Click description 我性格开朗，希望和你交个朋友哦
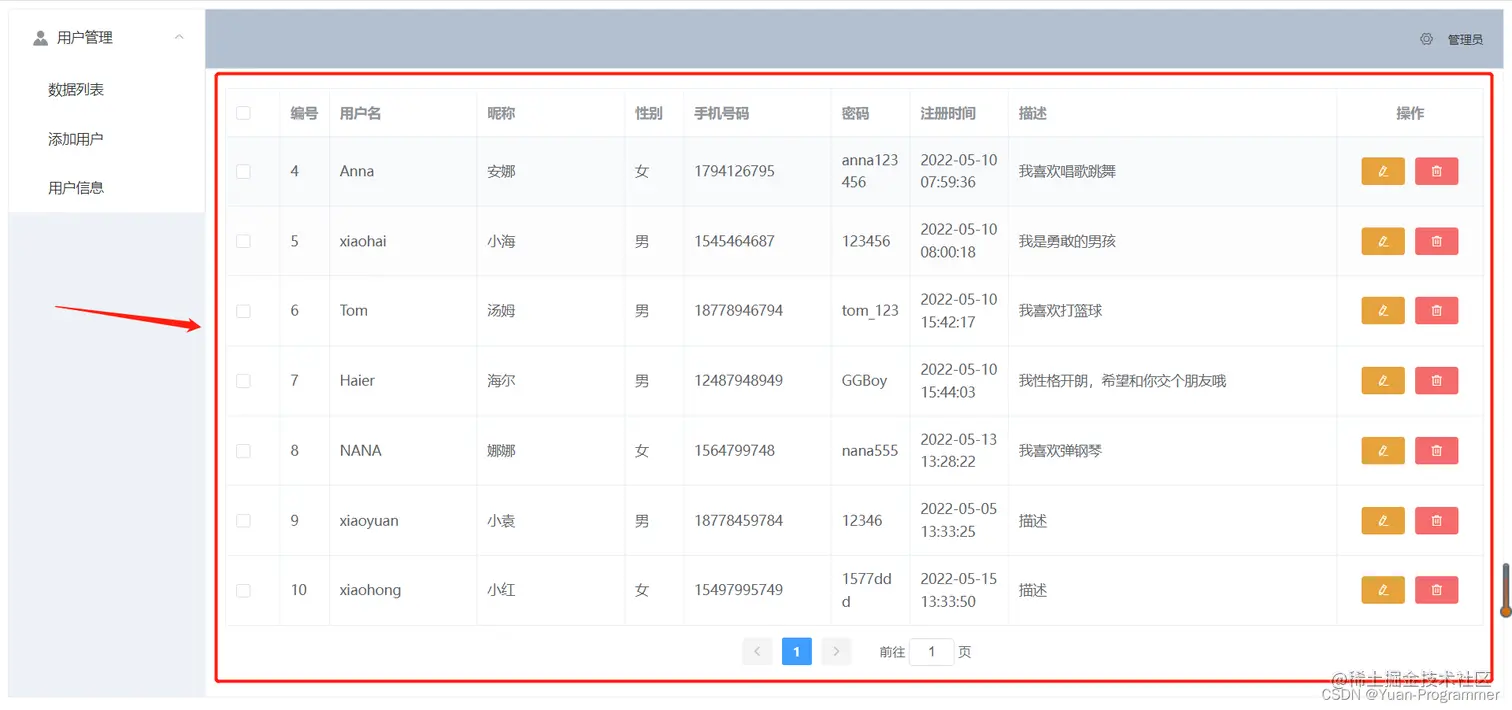This screenshot has height=710, width=1512. (1122, 381)
